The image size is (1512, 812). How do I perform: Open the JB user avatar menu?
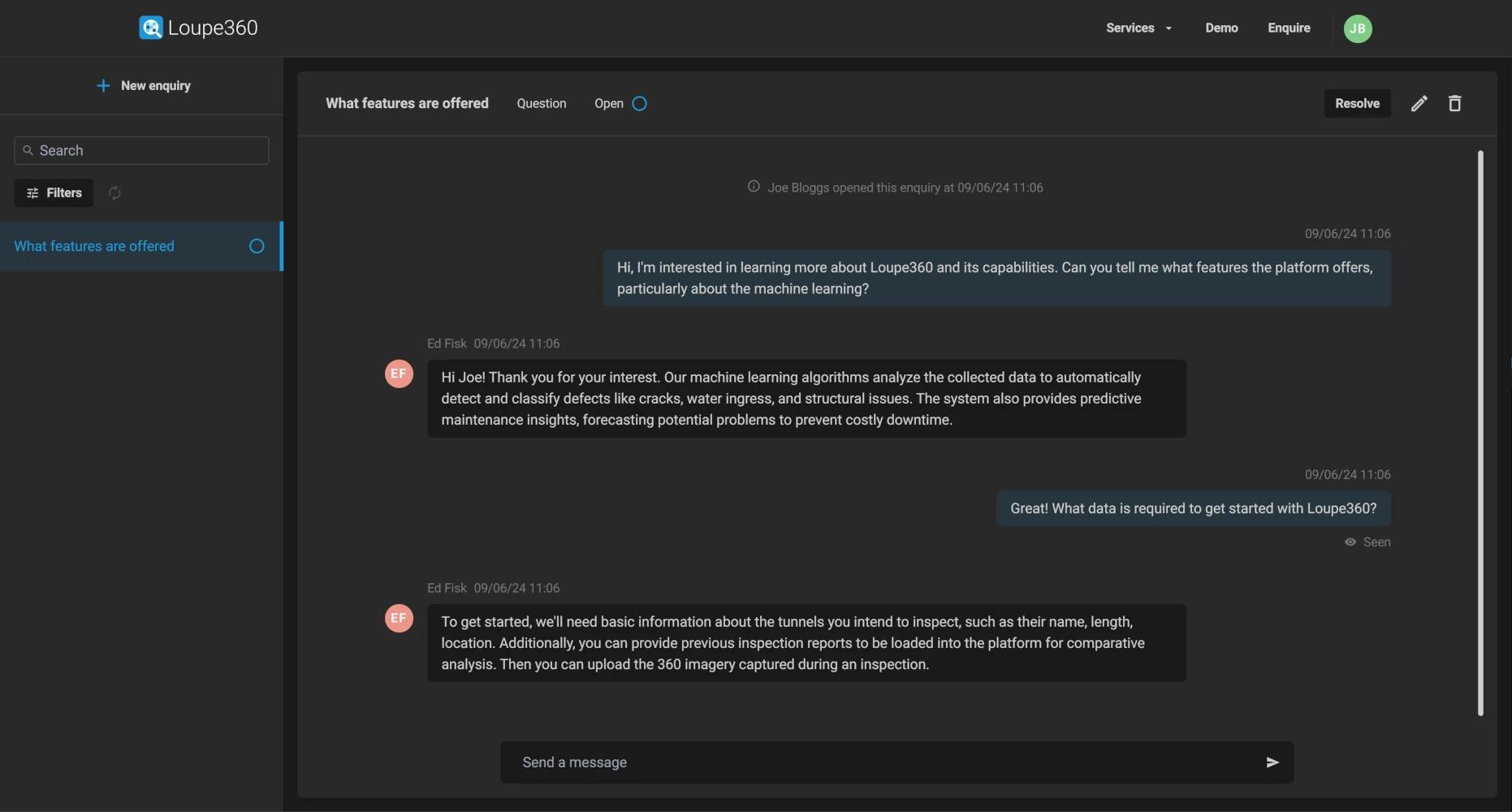coord(1358,28)
